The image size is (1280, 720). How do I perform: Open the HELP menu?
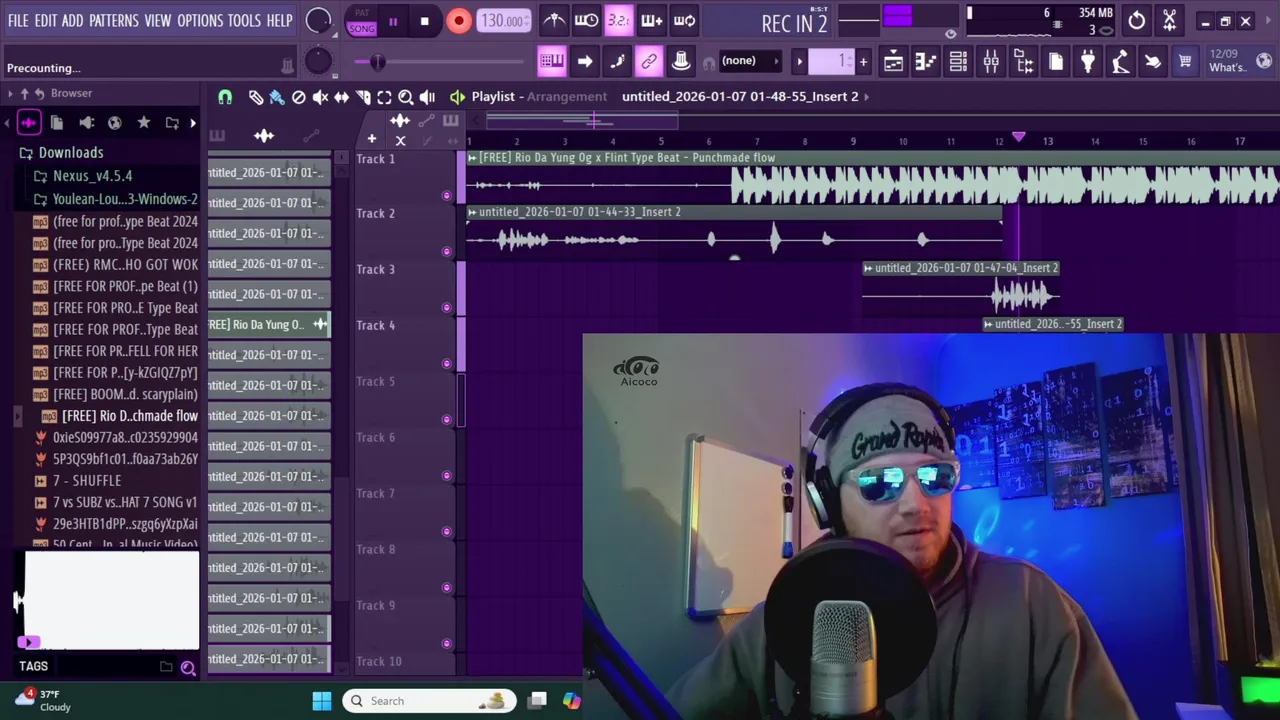click(x=280, y=20)
